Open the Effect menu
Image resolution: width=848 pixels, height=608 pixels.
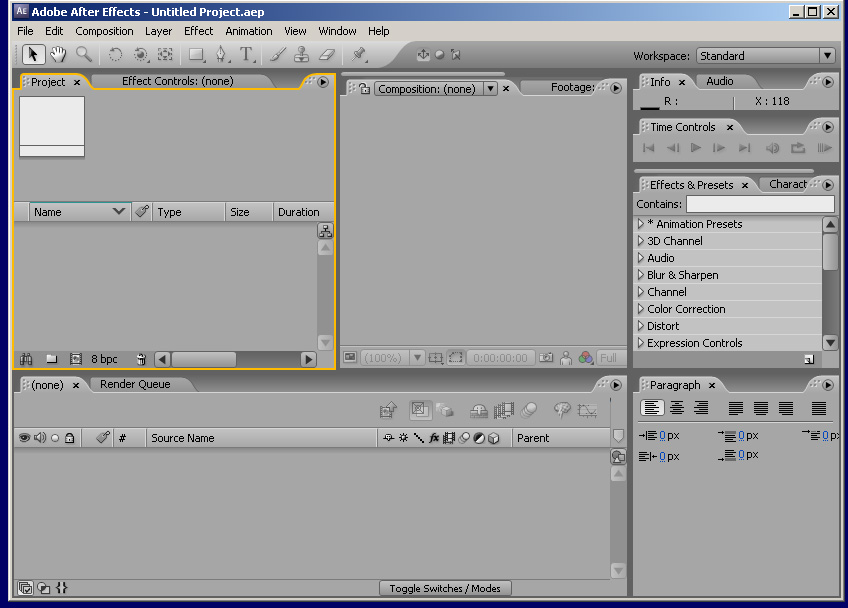(198, 31)
